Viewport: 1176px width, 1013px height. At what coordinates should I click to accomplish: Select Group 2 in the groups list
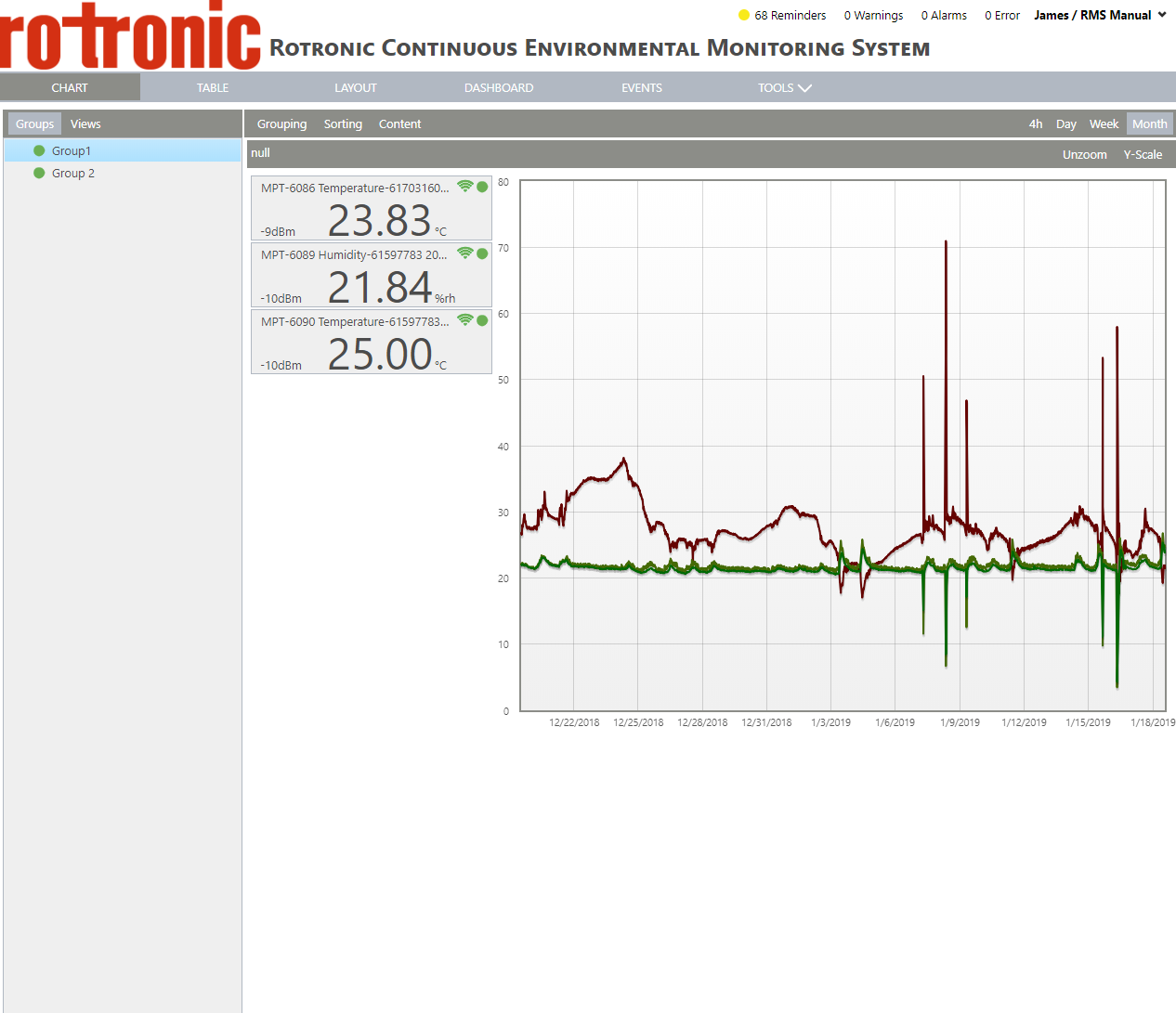(x=123, y=173)
